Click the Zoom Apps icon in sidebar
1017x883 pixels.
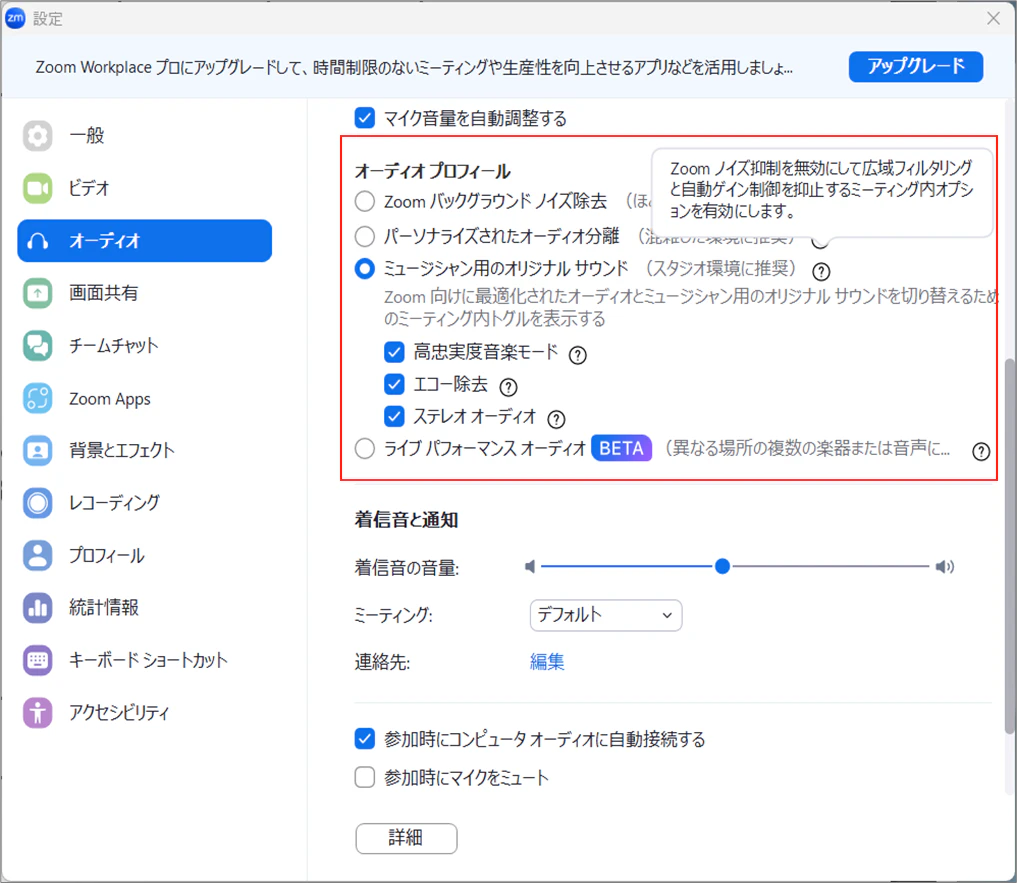[38, 398]
